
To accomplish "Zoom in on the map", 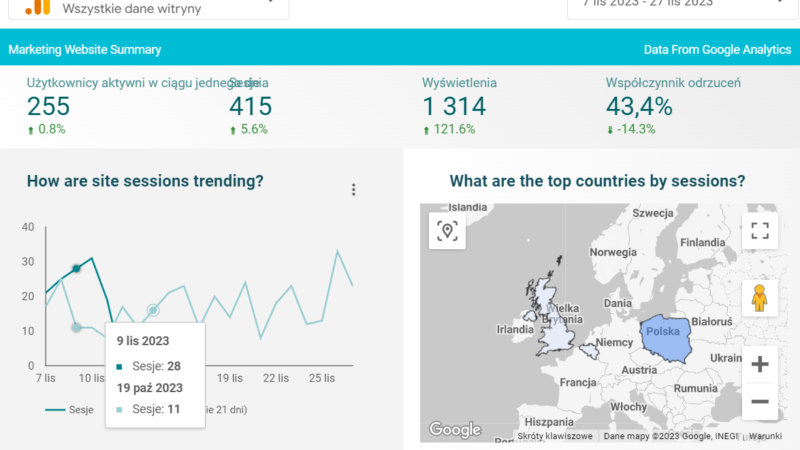I will click(x=759, y=364).
